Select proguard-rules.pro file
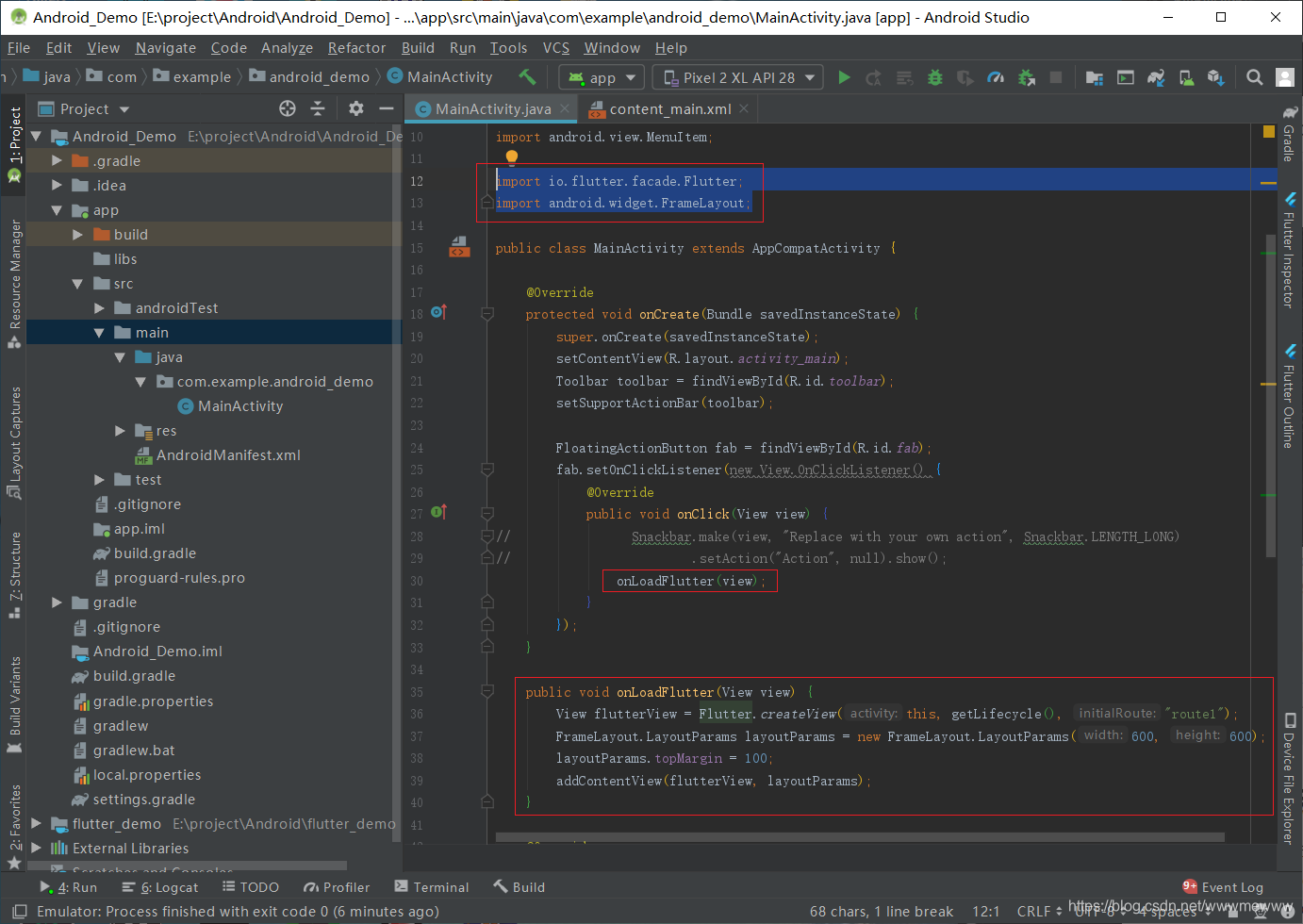 click(179, 577)
